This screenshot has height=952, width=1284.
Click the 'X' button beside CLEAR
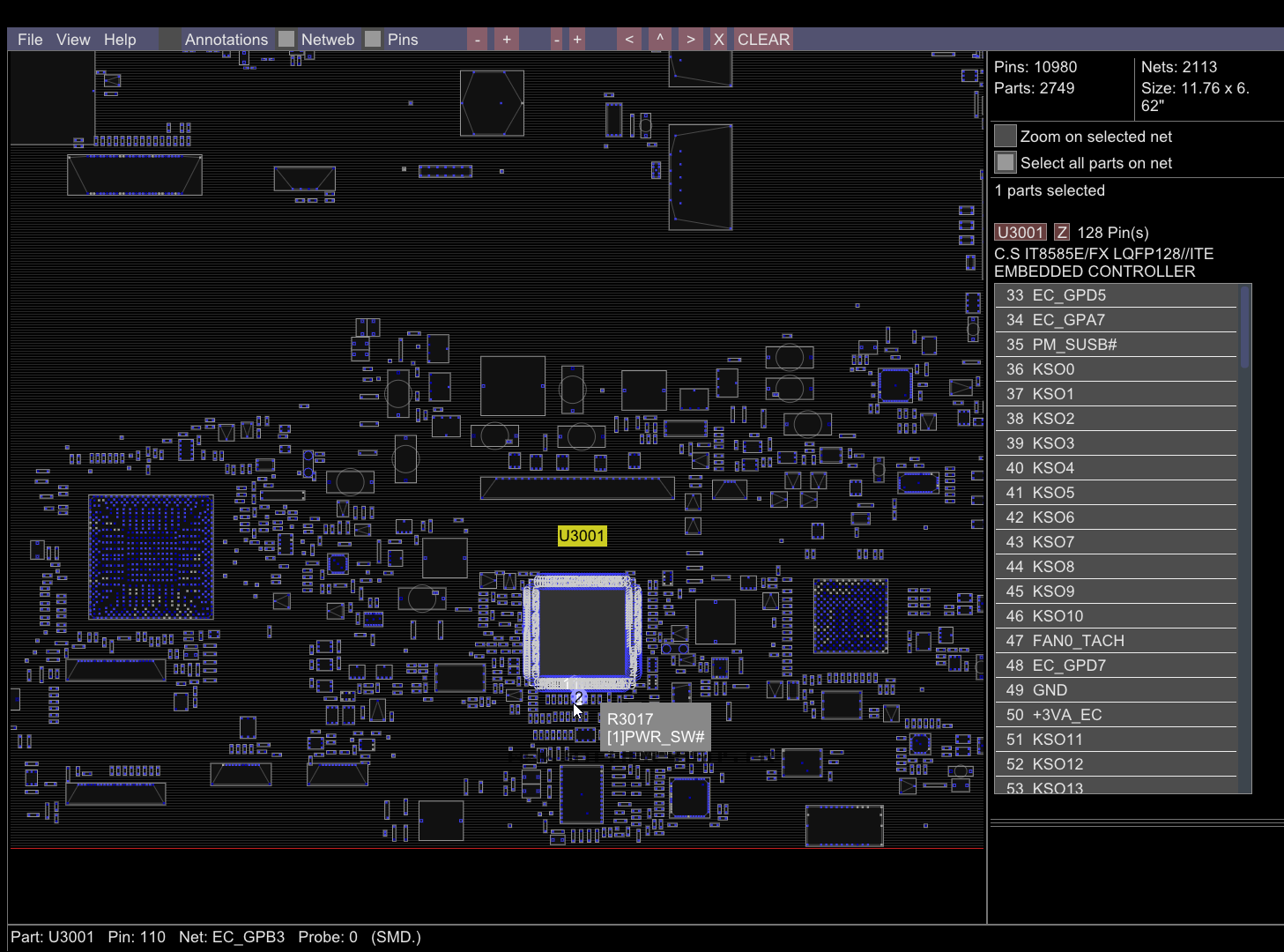click(719, 40)
